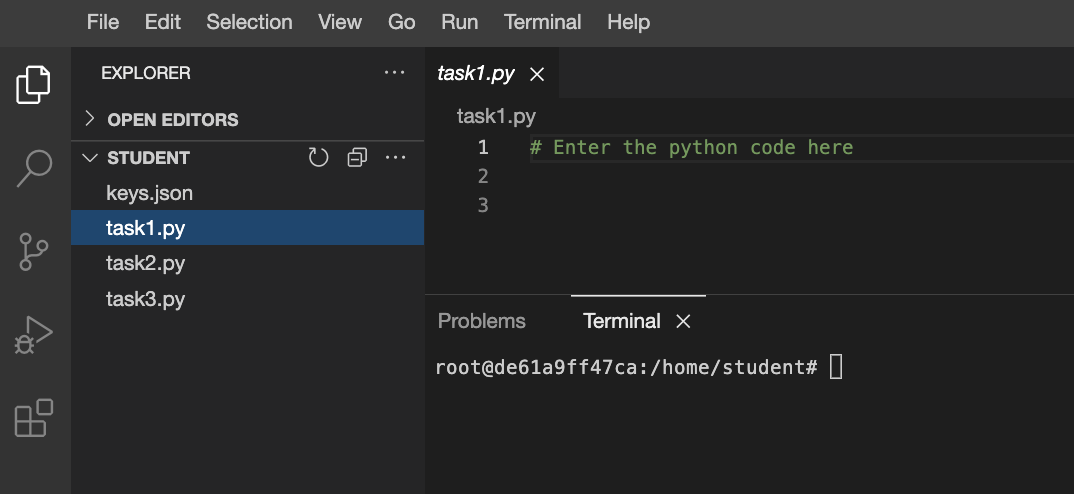Open the Explorer view in activity bar

coord(34,85)
